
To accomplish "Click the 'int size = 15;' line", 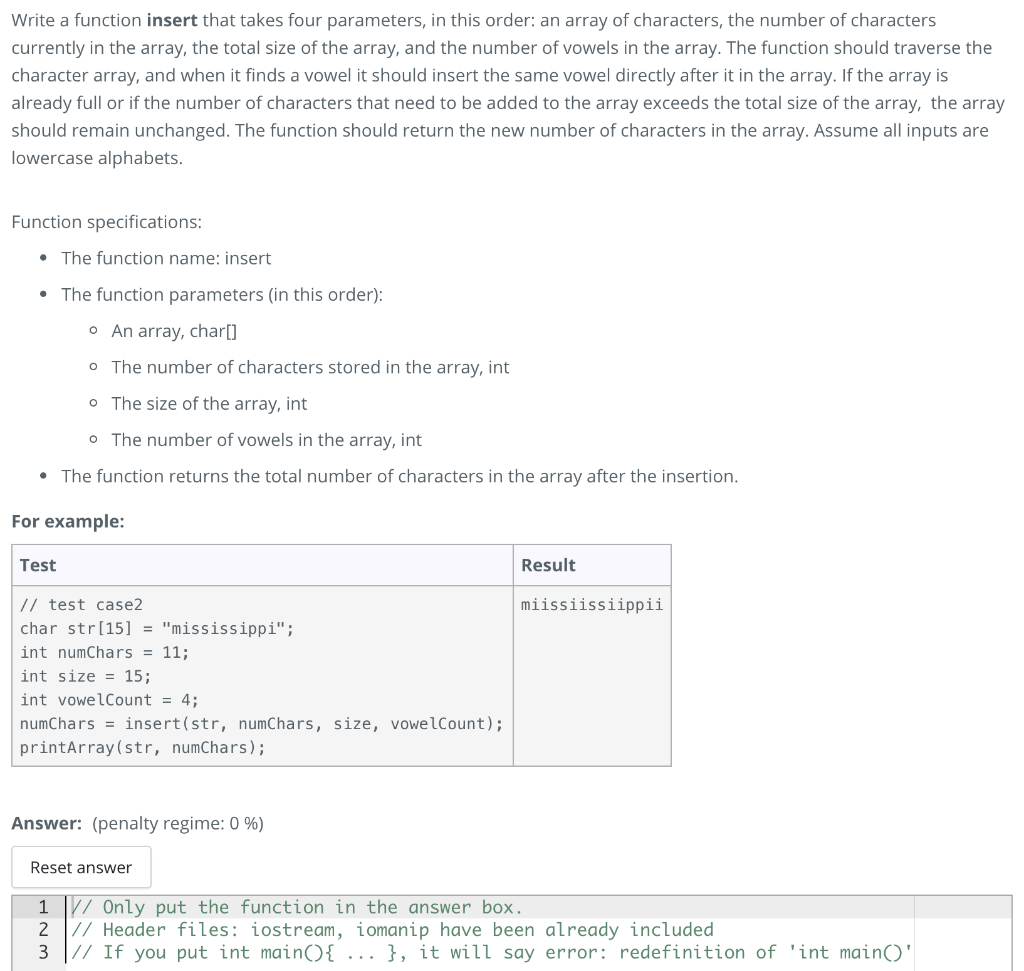I will tap(80, 676).
